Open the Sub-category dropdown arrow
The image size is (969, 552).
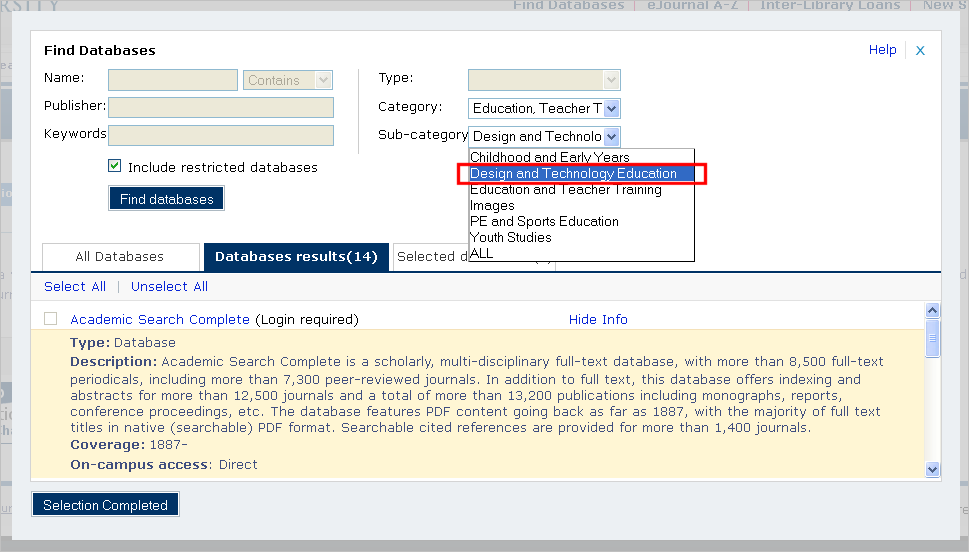pos(612,137)
